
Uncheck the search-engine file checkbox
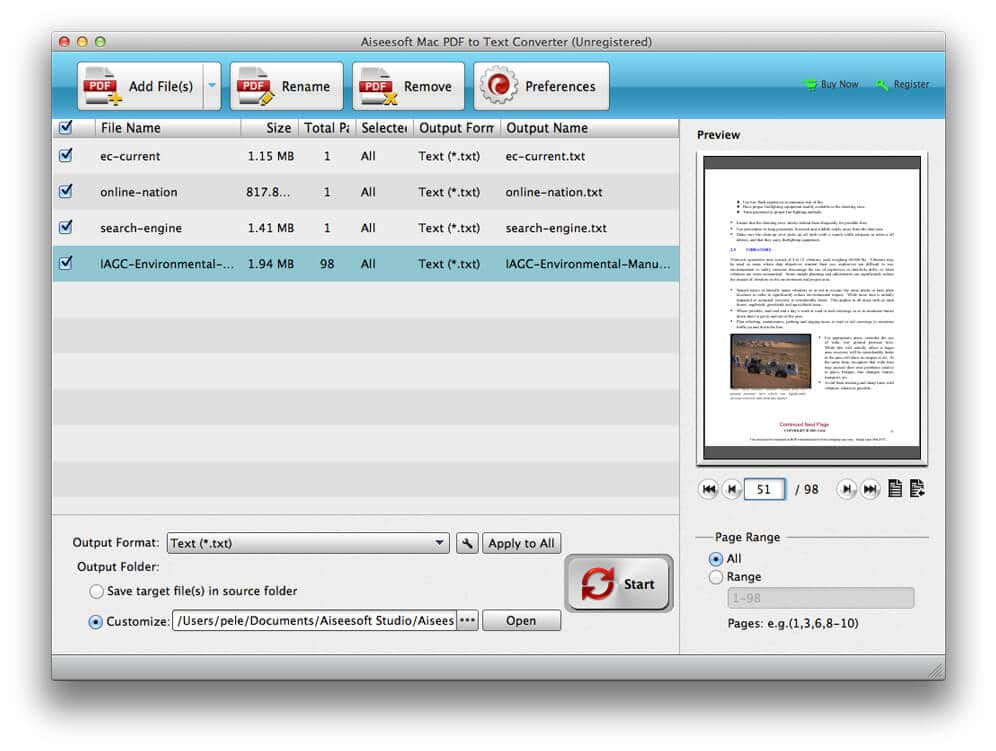tap(65, 227)
